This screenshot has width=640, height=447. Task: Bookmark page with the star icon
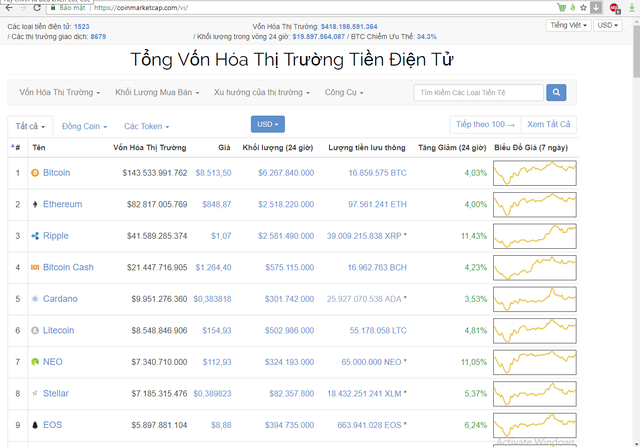point(584,7)
